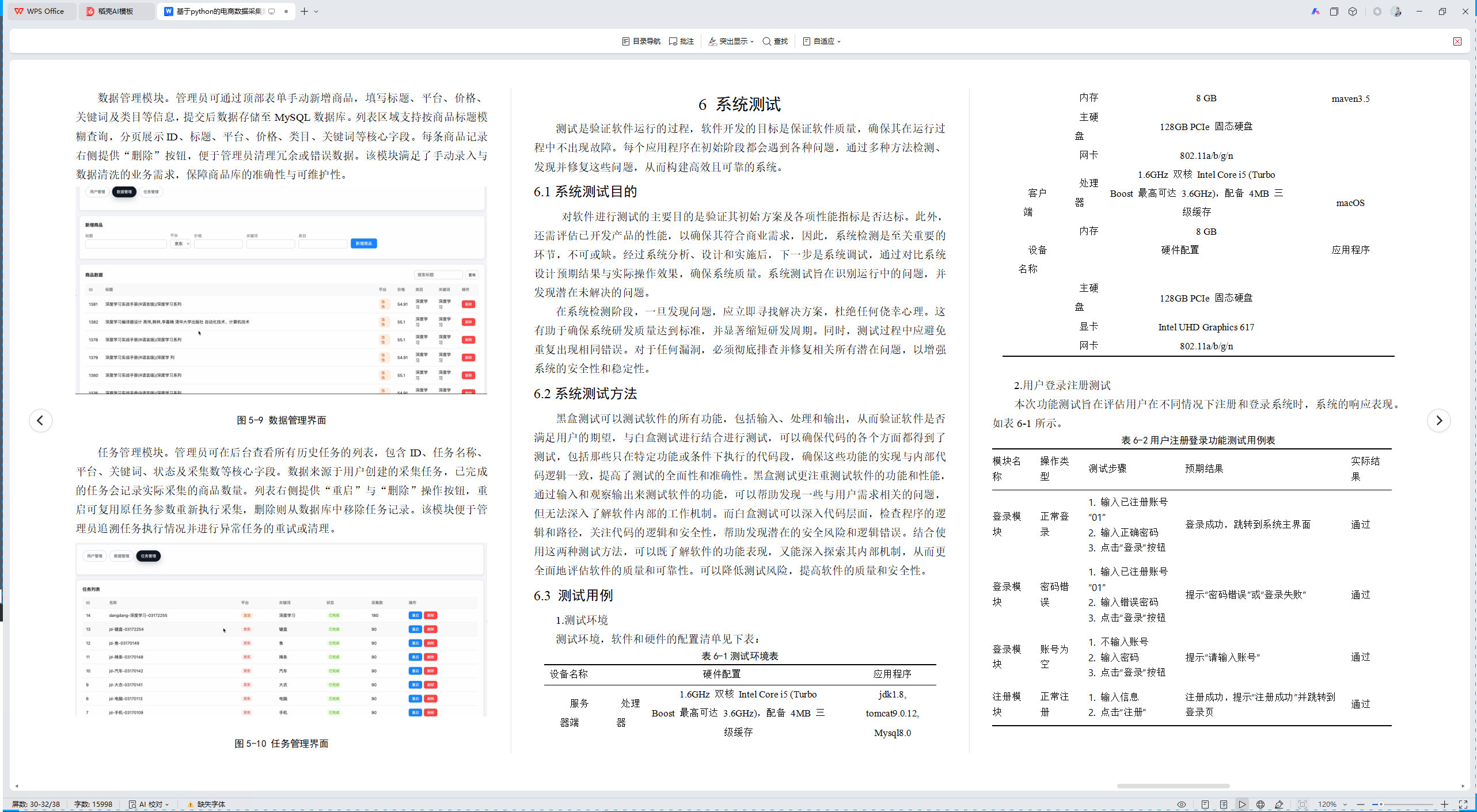Click the fit page focus icon
Viewport: 1477px width, 812px height.
[x=1303, y=805]
